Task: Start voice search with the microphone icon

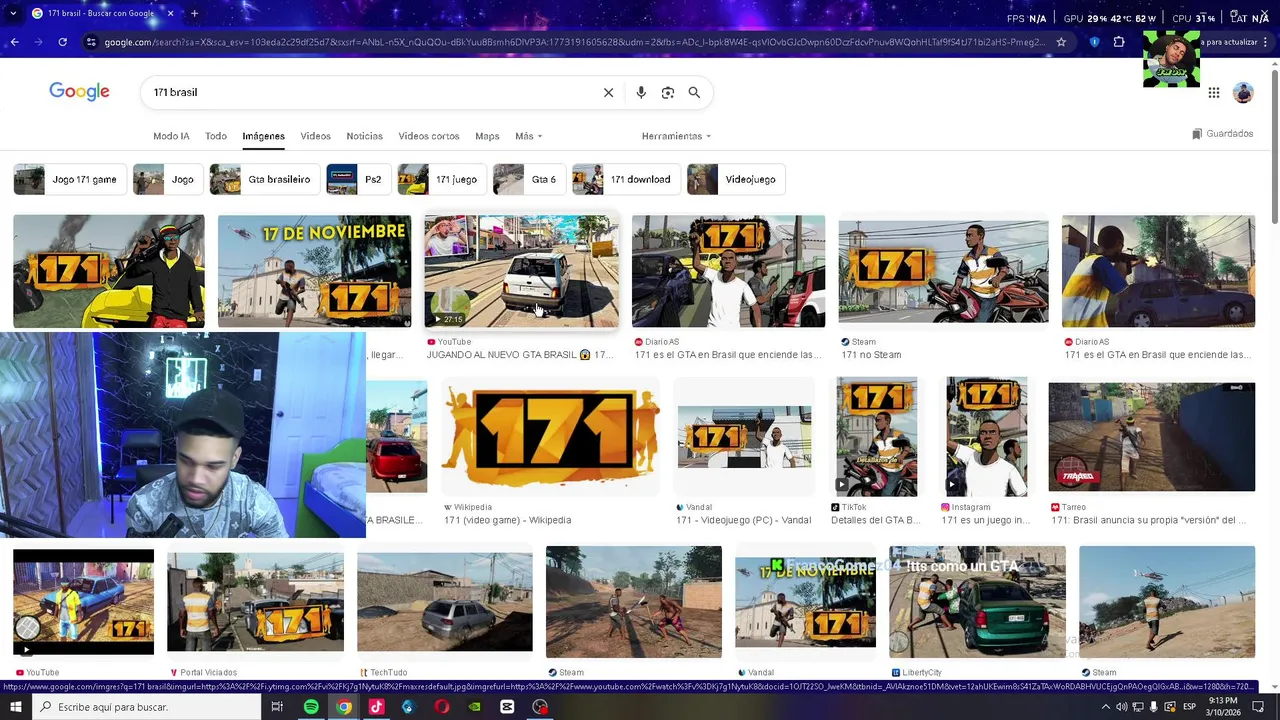Action: coord(641,92)
